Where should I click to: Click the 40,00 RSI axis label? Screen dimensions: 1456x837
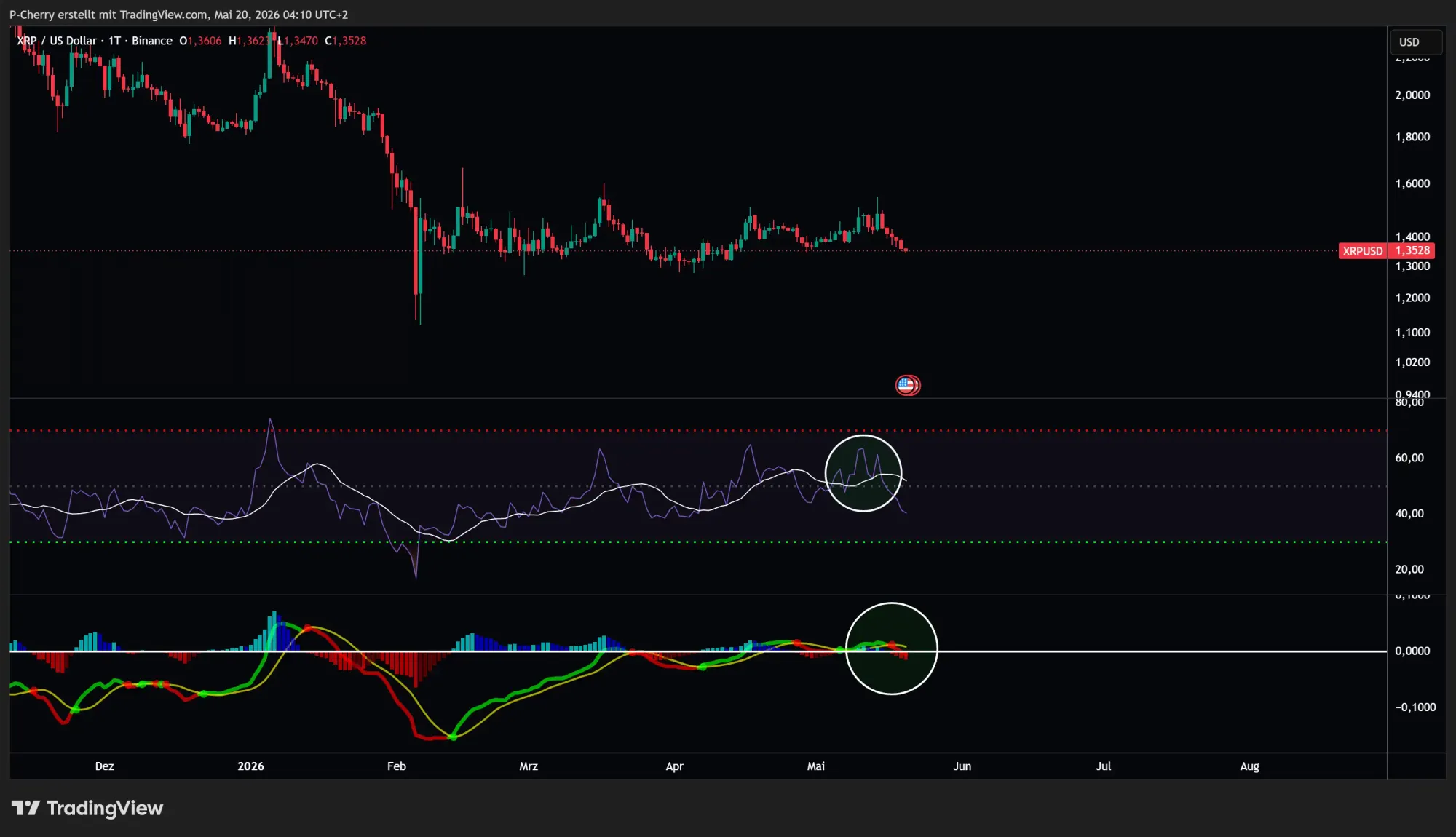tap(1409, 514)
